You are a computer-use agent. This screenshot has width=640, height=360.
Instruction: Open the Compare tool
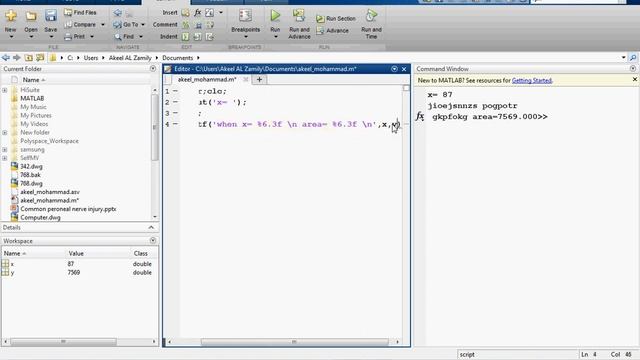[x=80, y=24]
